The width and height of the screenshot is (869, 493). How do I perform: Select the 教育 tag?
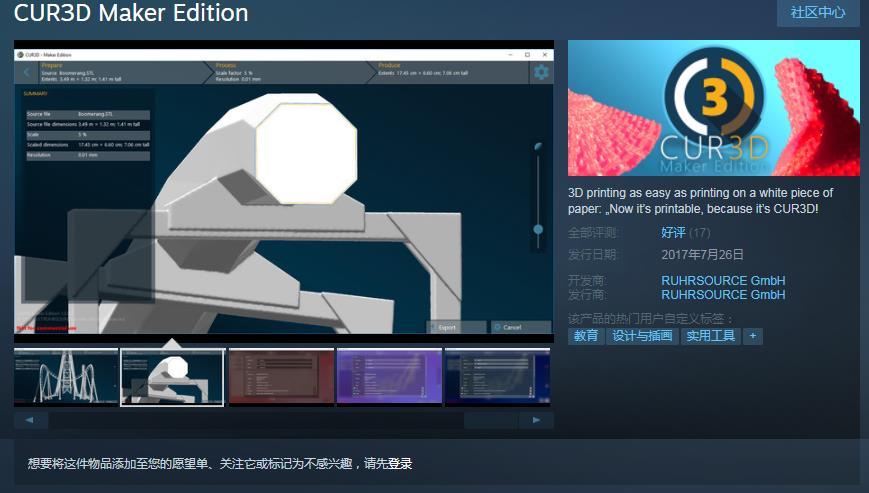click(586, 336)
